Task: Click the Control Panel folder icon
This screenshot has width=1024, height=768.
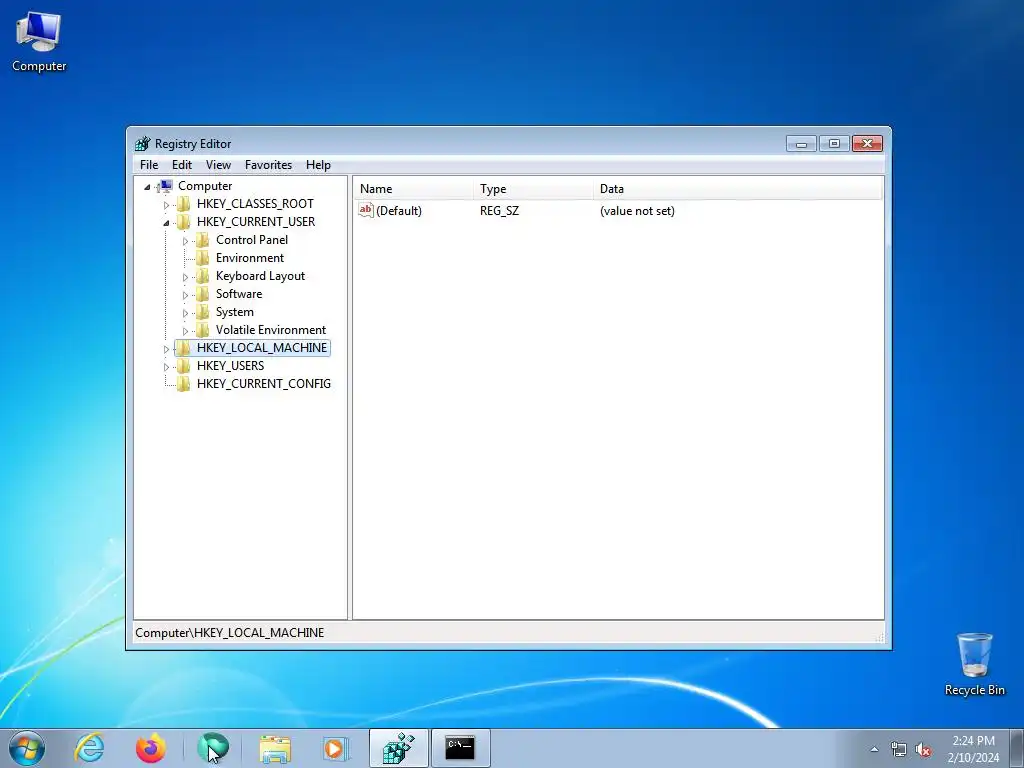Action: tap(202, 240)
